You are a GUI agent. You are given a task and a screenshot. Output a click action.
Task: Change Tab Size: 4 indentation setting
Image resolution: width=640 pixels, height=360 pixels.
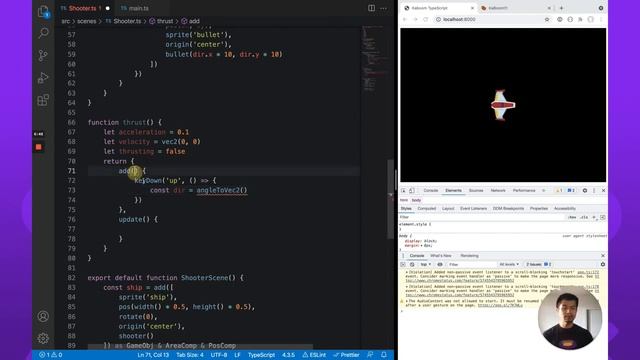190,355
